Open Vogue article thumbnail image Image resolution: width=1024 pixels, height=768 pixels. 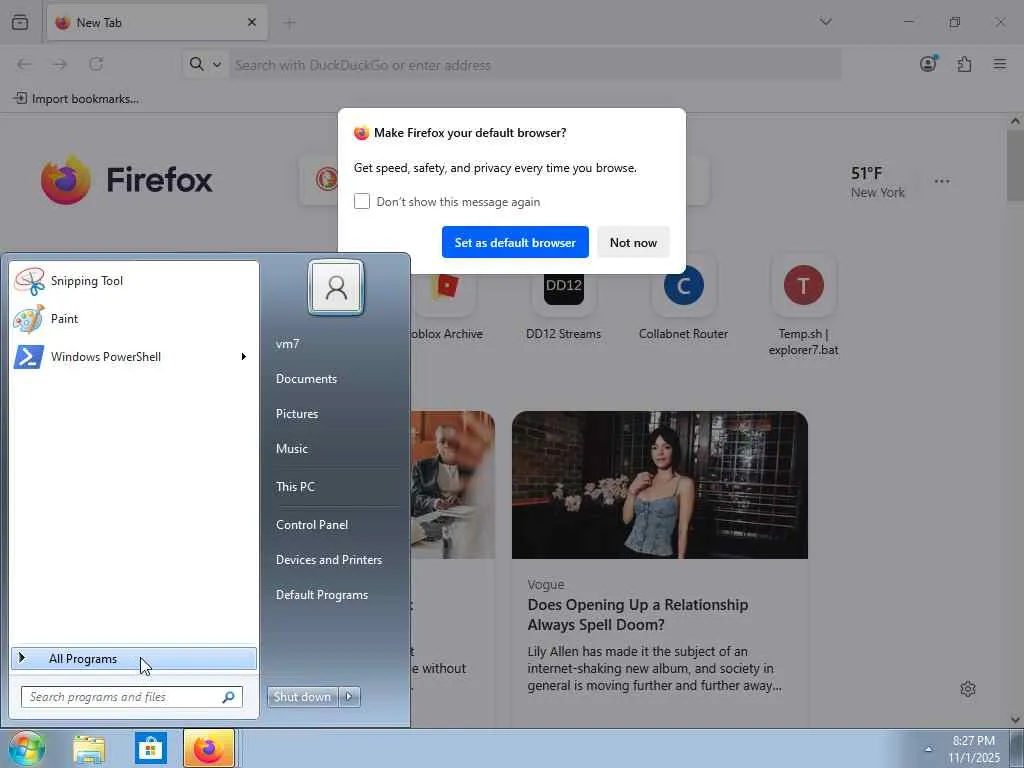660,485
